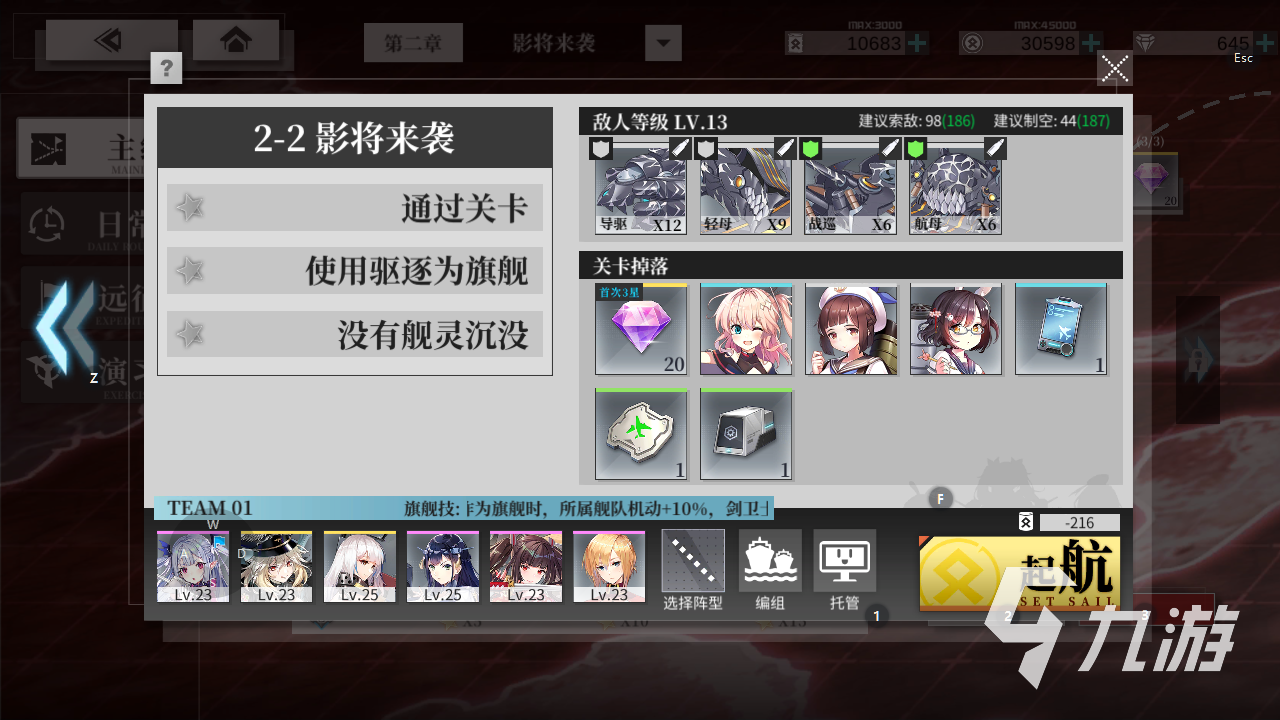Click the 起航 SET SAIL button
Viewport: 1280px width, 720px height.
(1020, 573)
